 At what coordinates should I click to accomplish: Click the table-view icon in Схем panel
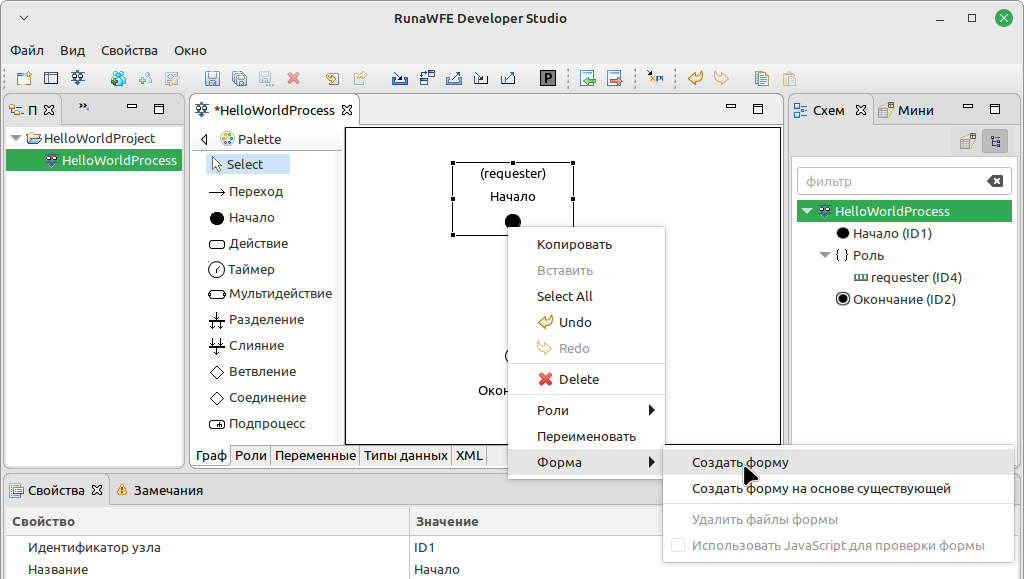pyautogui.click(x=968, y=141)
